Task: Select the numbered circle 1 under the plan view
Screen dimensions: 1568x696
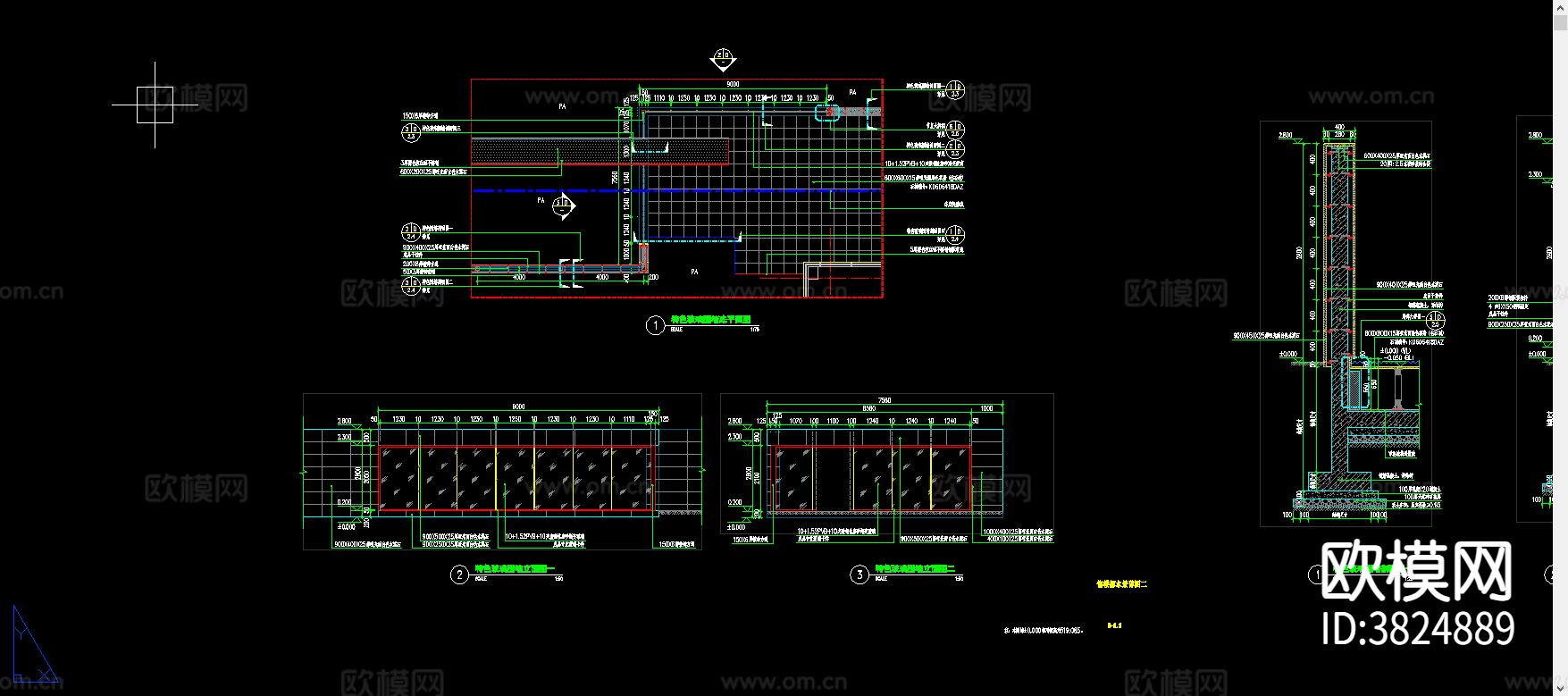Action: click(655, 325)
